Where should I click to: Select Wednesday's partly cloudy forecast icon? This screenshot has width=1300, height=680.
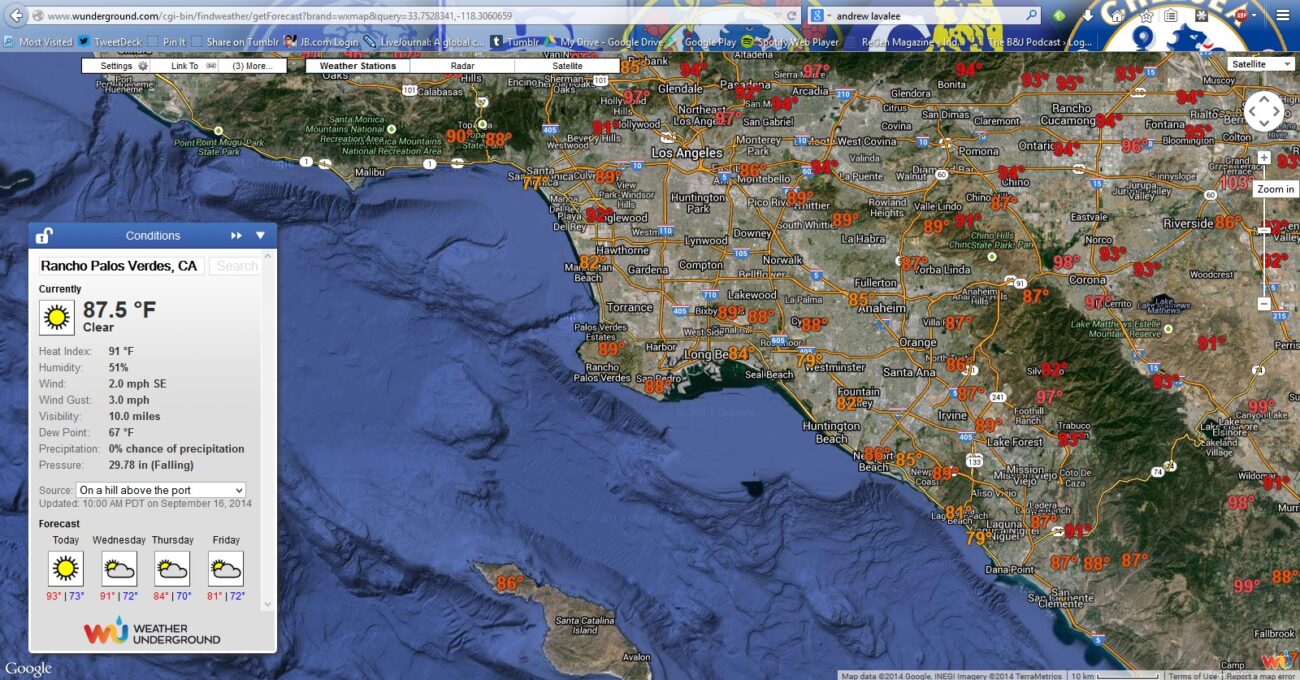tap(119, 569)
